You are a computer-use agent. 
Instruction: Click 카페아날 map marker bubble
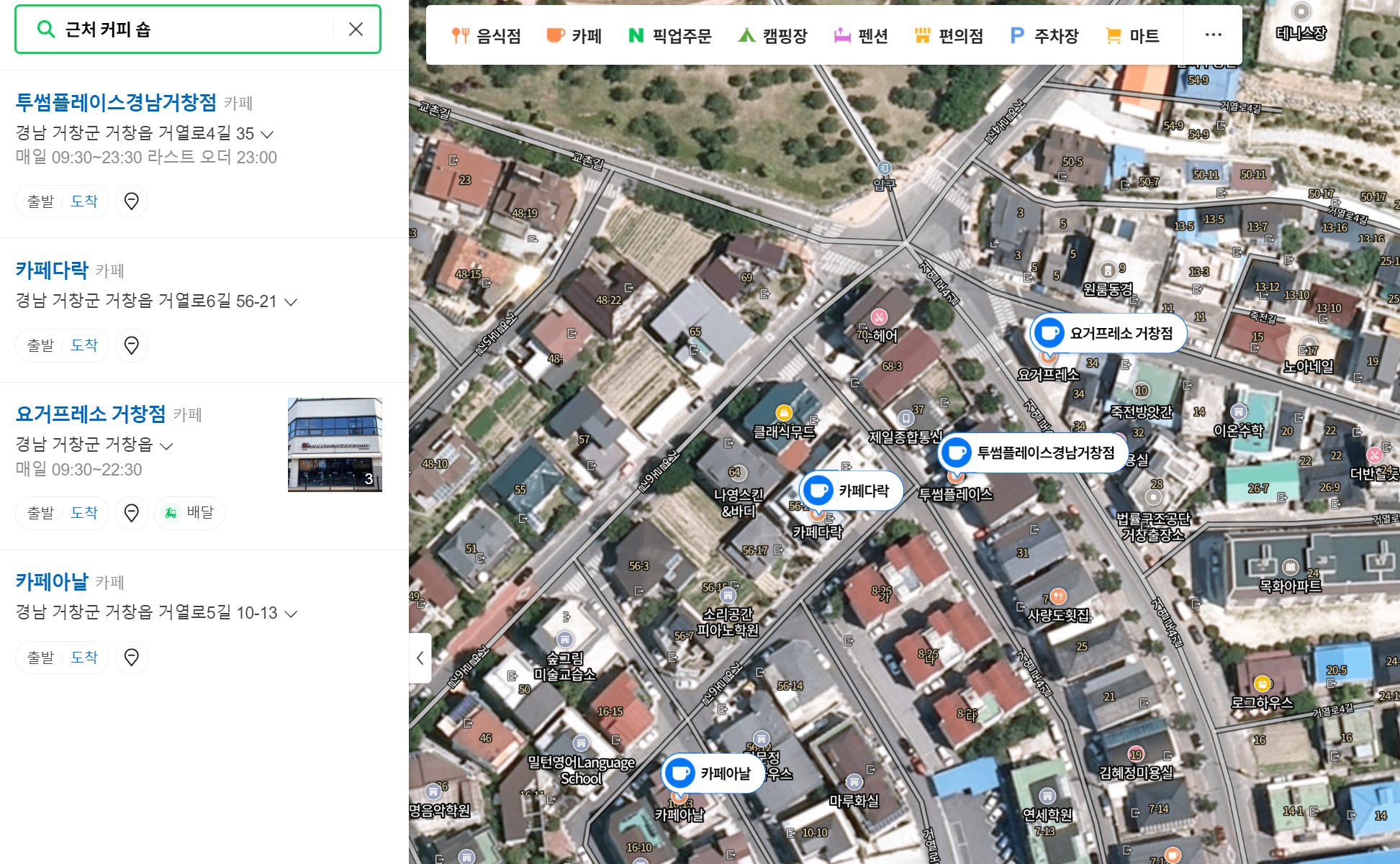point(713,773)
